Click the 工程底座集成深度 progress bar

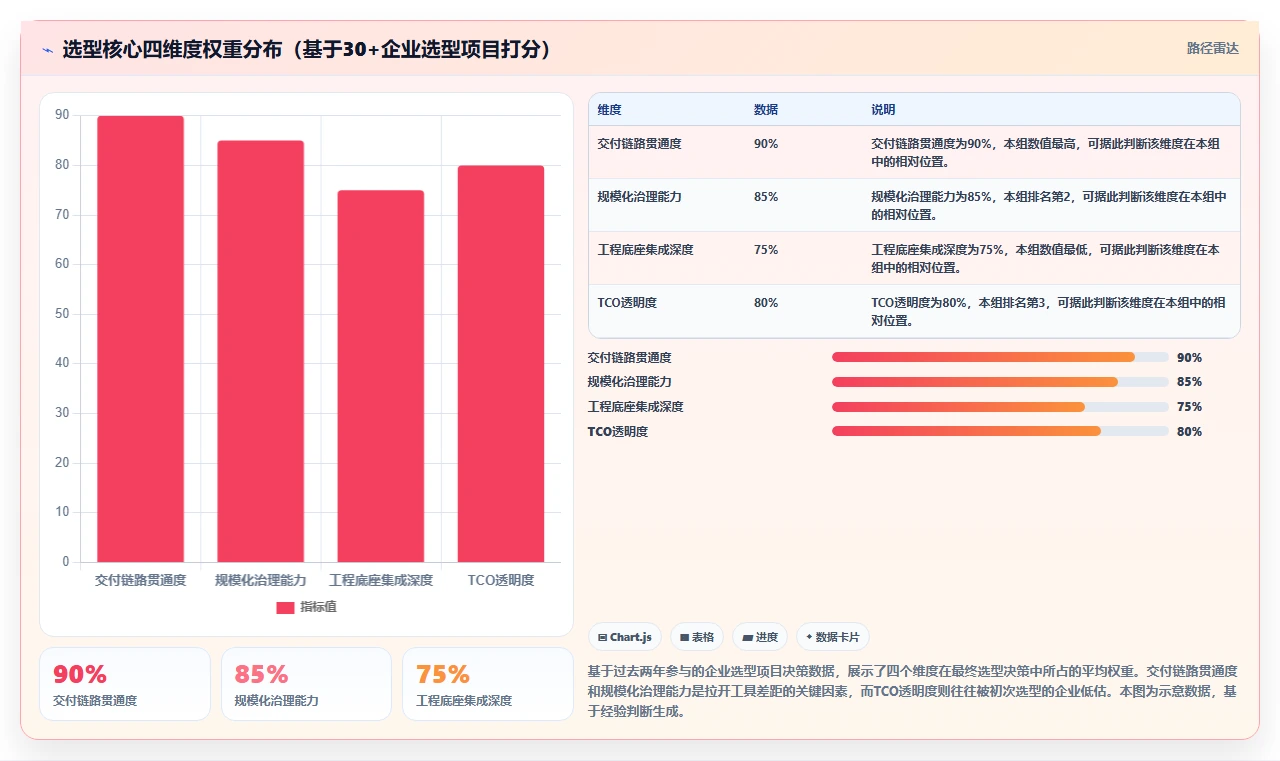coord(1000,407)
